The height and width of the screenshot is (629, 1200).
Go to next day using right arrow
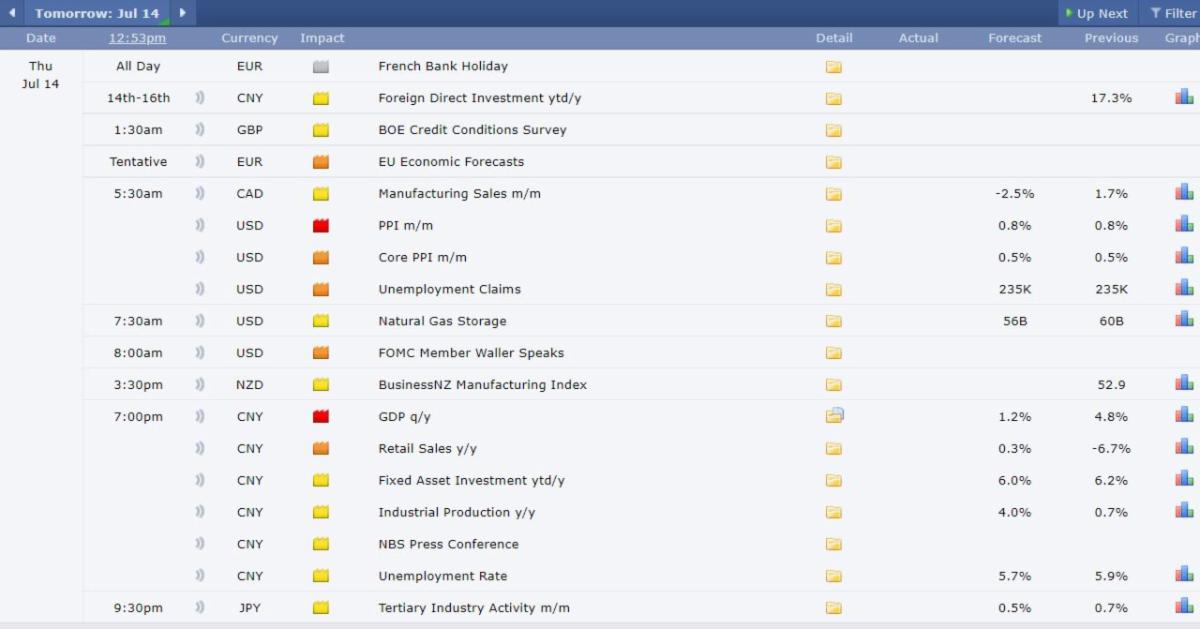(x=182, y=13)
